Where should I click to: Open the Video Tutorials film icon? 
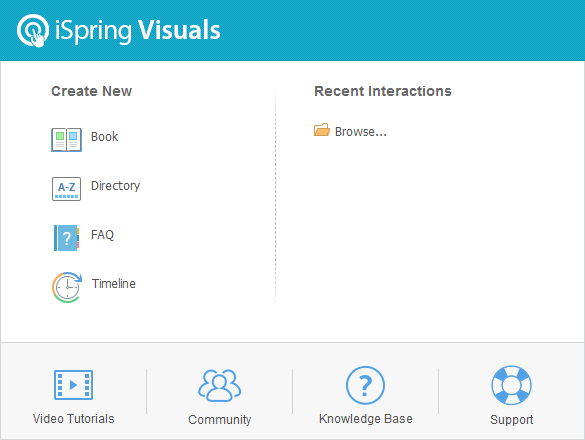(x=73, y=385)
